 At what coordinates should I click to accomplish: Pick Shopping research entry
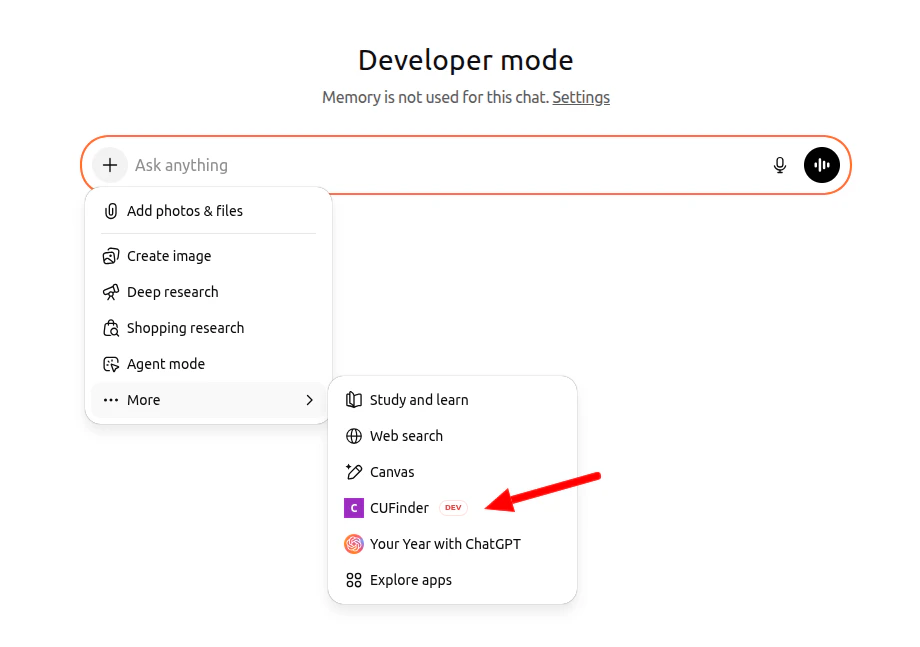(208, 328)
